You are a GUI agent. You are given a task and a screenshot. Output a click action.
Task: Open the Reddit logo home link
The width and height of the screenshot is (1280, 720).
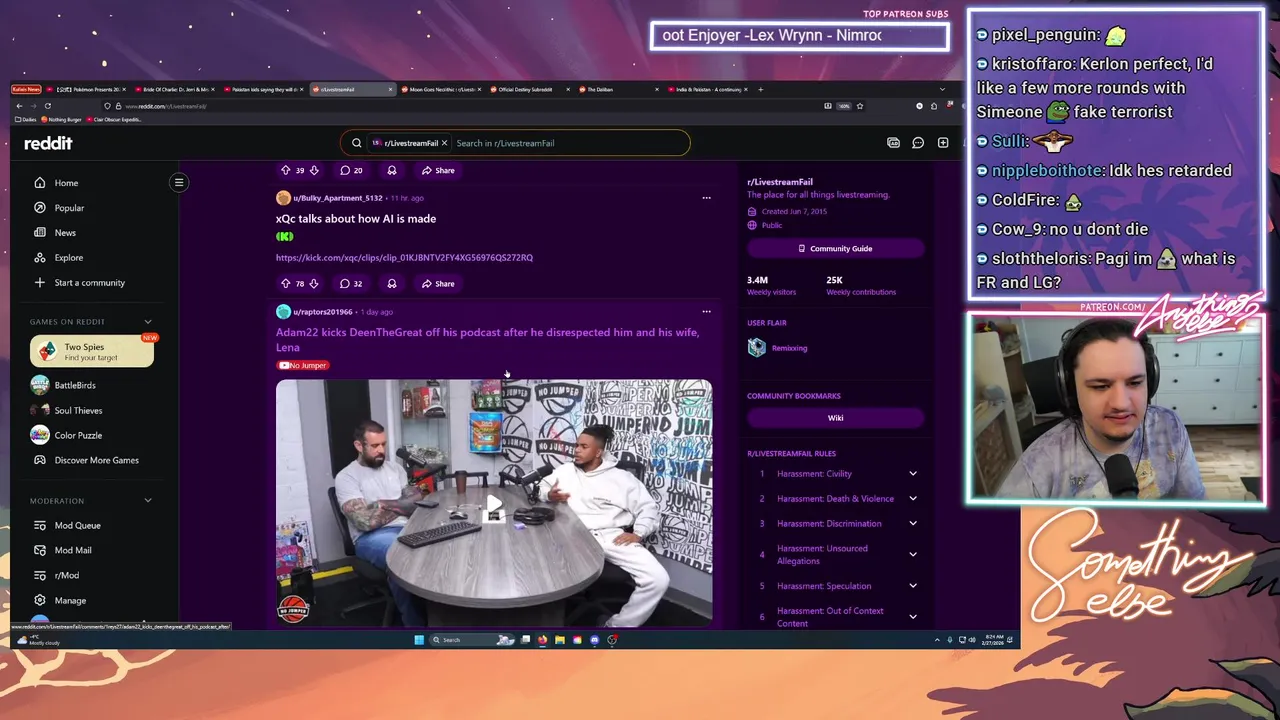[48, 143]
